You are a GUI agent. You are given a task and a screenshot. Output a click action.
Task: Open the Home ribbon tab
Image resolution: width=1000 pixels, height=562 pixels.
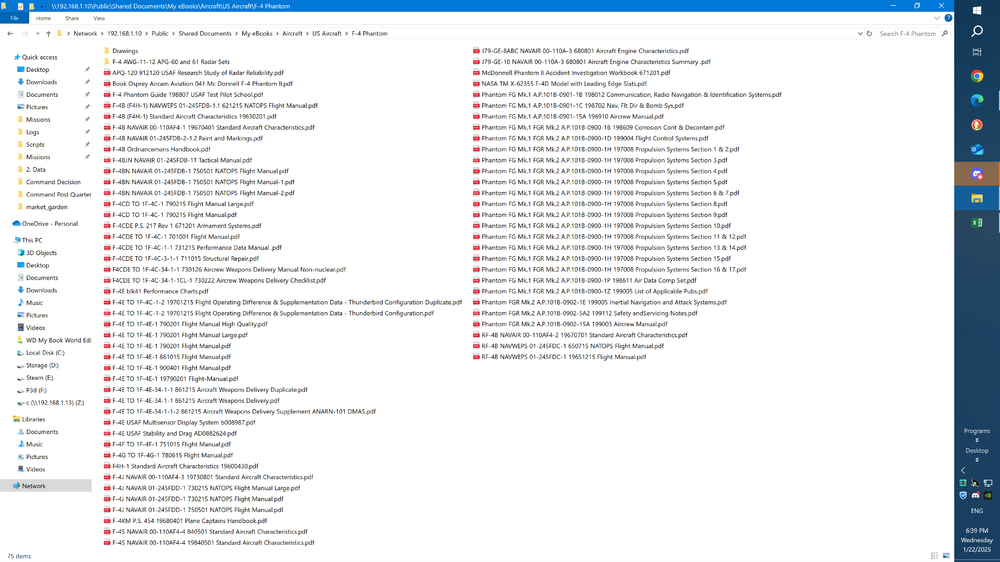[43, 18]
